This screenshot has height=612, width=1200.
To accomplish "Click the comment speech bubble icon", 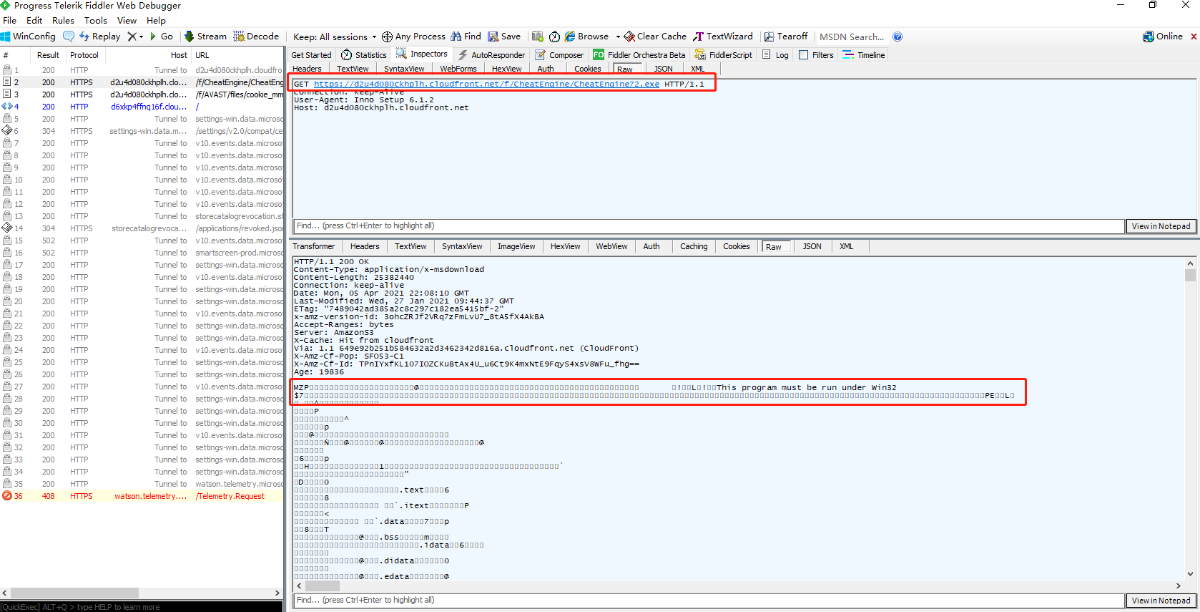I will (68, 36).
